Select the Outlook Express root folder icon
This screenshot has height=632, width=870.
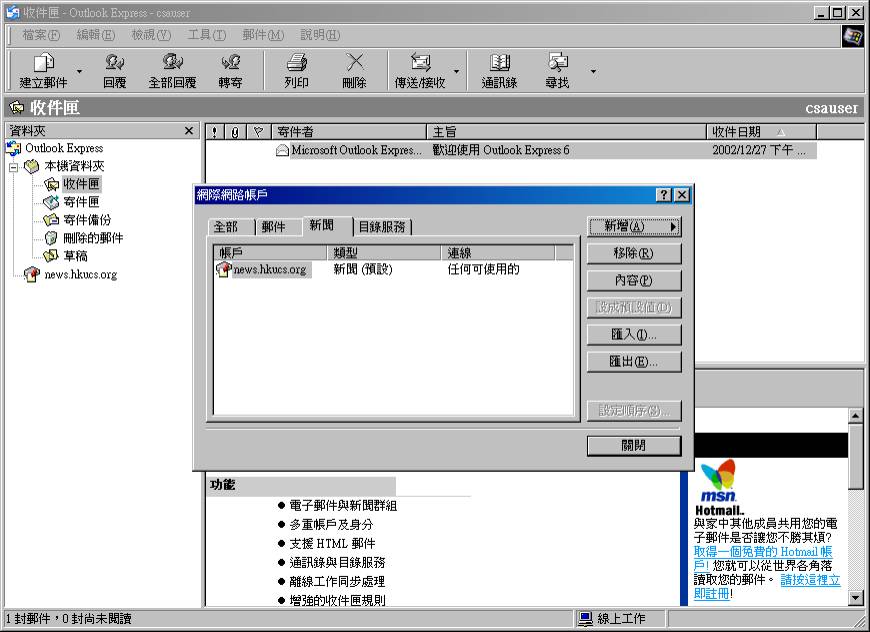(13, 148)
